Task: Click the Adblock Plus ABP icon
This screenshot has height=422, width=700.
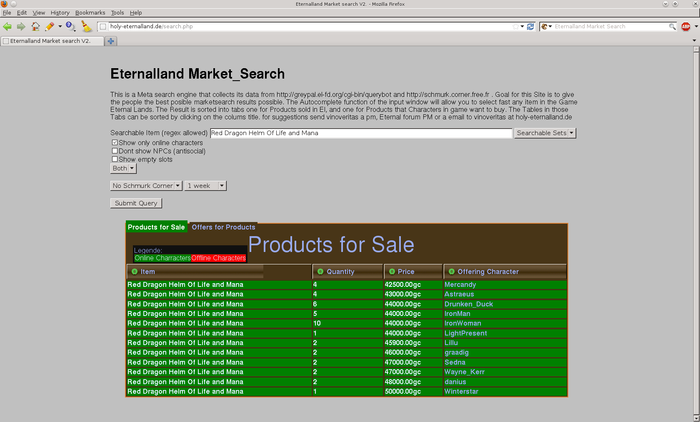Action: [686, 27]
